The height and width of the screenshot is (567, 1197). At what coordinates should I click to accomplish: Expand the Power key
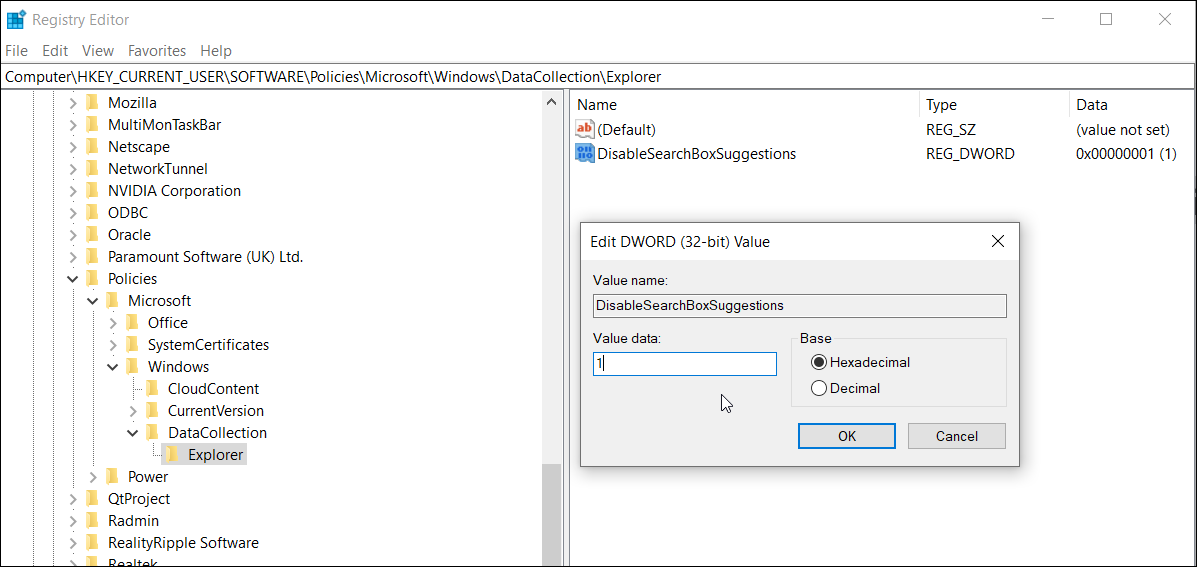pyautogui.click(x=92, y=477)
